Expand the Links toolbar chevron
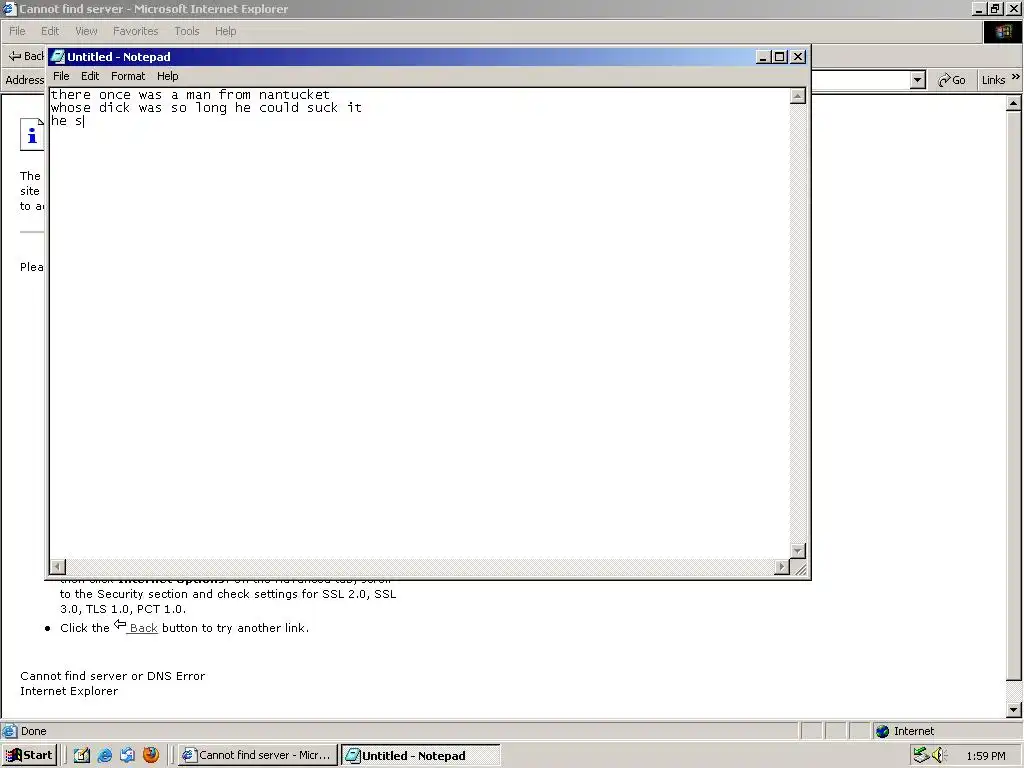1024x768 pixels. click(x=1016, y=77)
